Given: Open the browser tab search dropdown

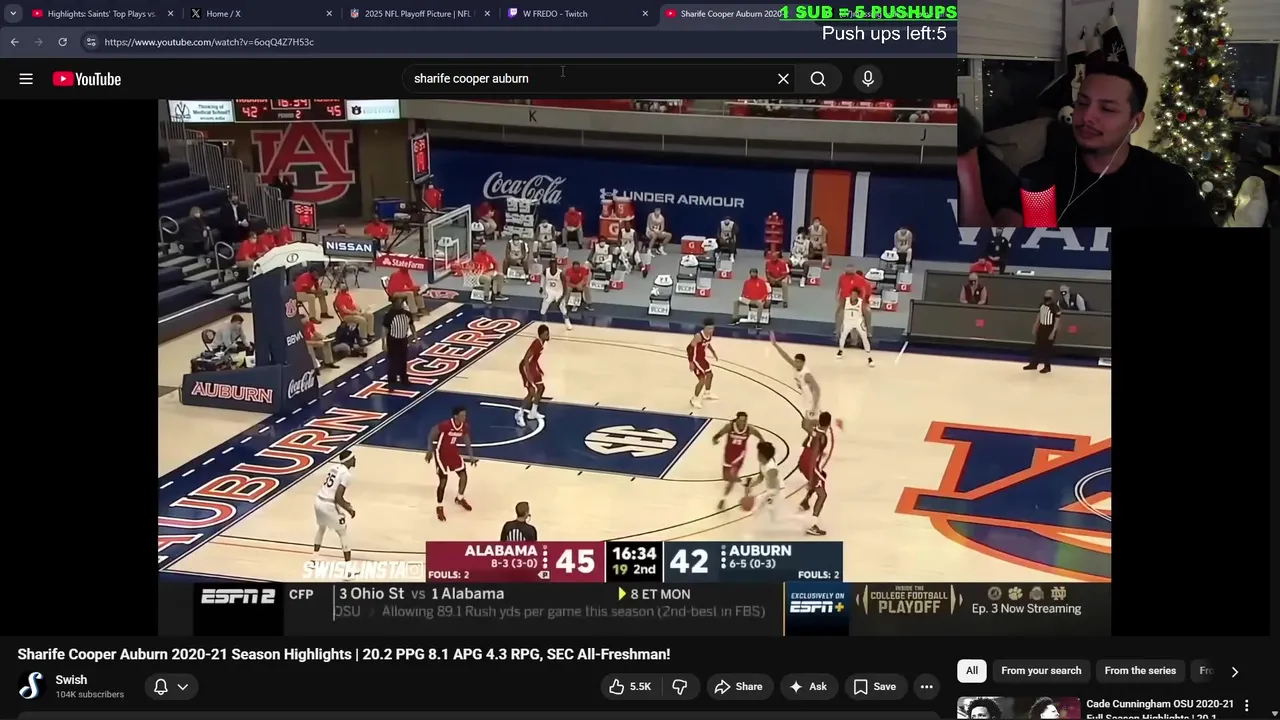Looking at the screenshot, I should click(x=12, y=14).
